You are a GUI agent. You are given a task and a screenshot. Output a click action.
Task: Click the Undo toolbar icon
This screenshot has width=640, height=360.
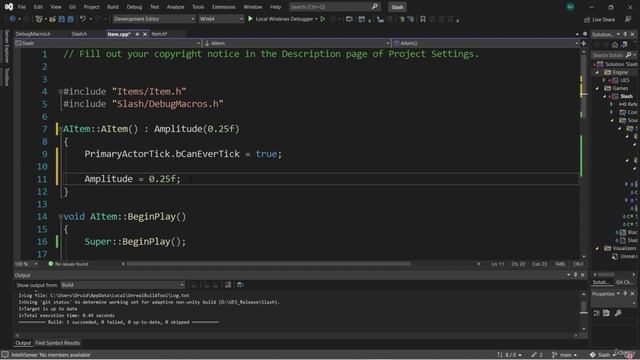[83, 19]
